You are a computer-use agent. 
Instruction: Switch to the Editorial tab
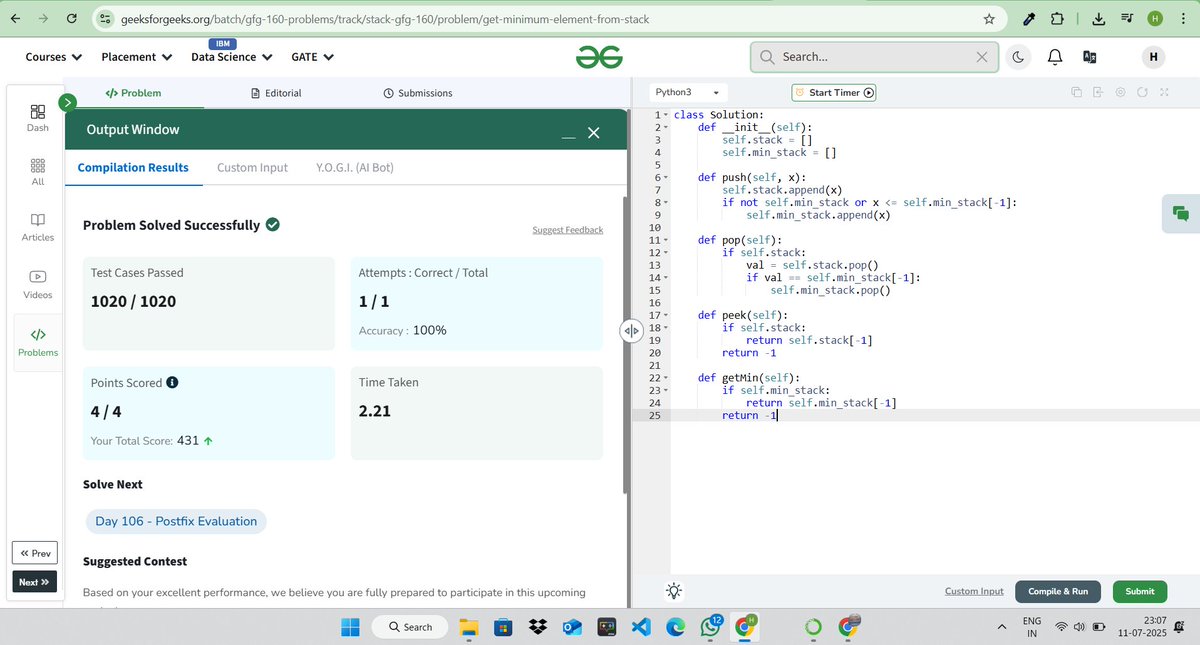click(x=276, y=93)
